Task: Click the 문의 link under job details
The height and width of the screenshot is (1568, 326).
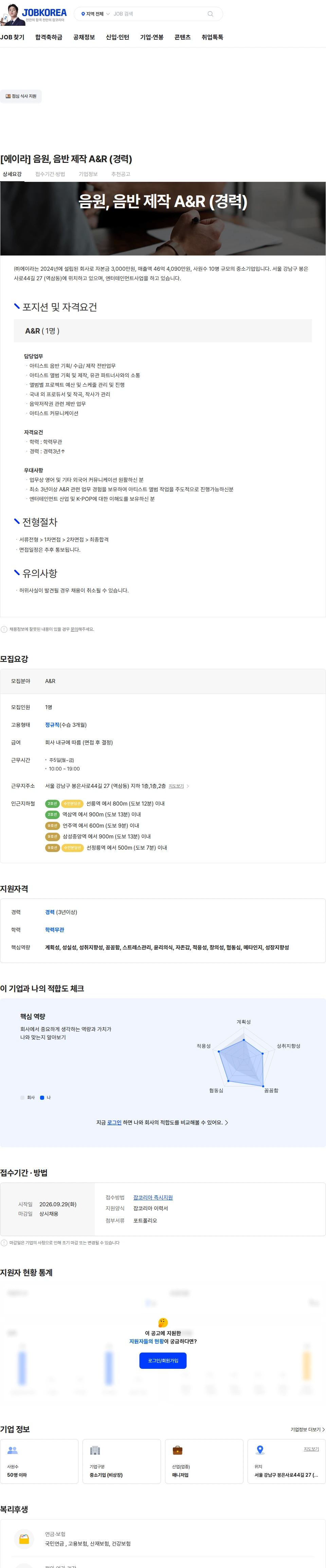Action: 74,629
